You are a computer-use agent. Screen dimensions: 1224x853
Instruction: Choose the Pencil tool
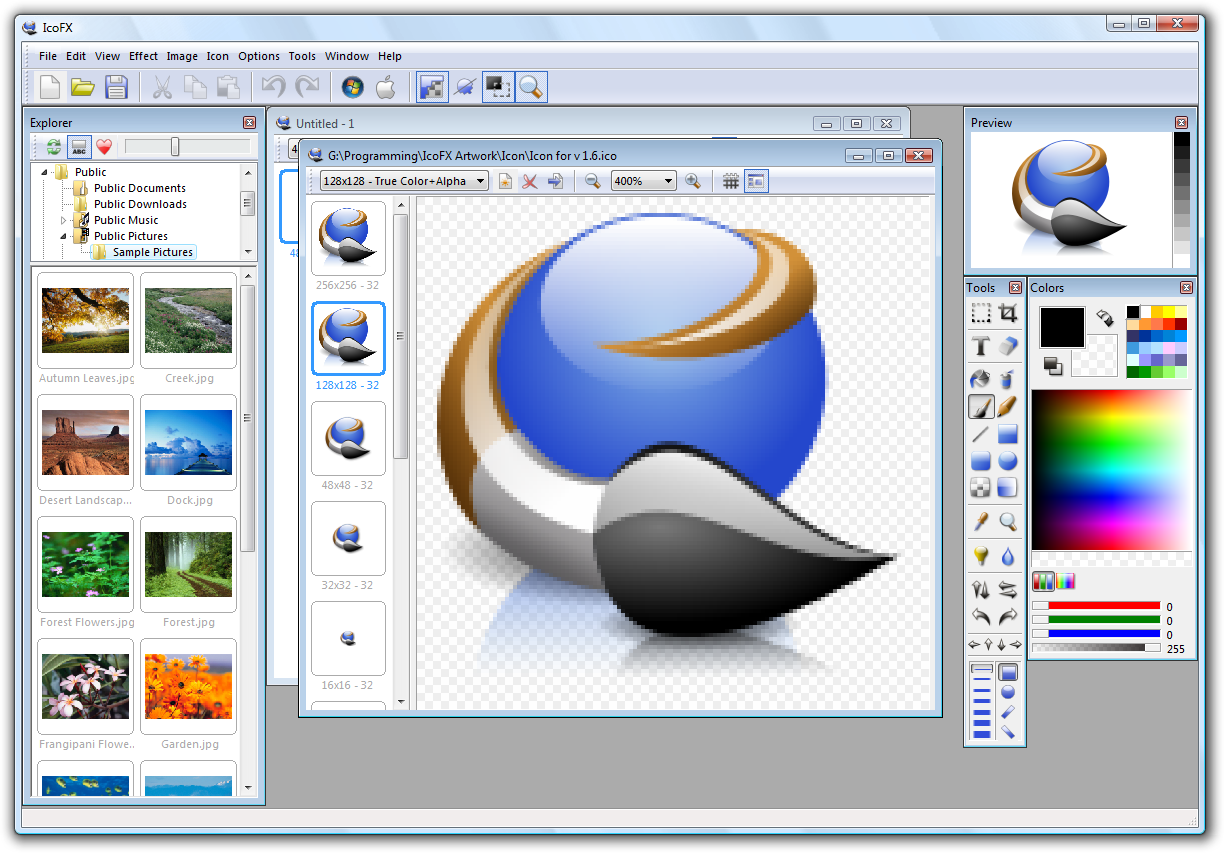pos(1008,407)
